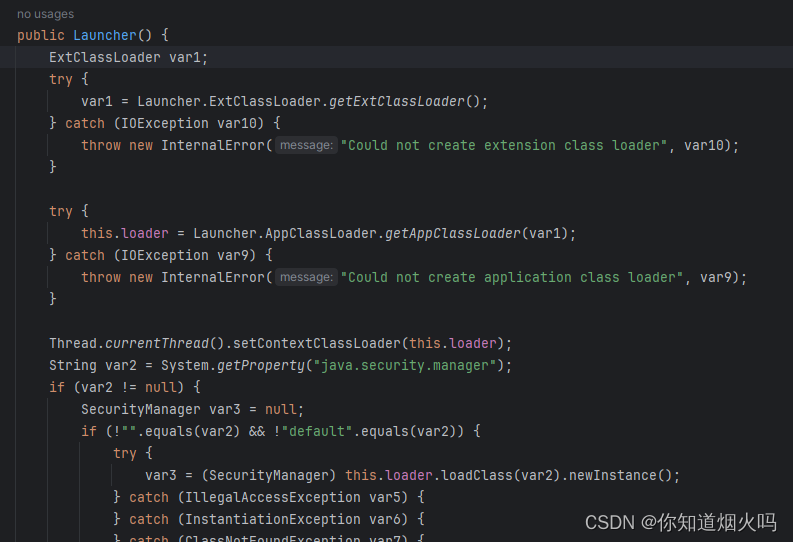793x542 pixels.
Task: Click the getProperty method call
Action: (261, 365)
